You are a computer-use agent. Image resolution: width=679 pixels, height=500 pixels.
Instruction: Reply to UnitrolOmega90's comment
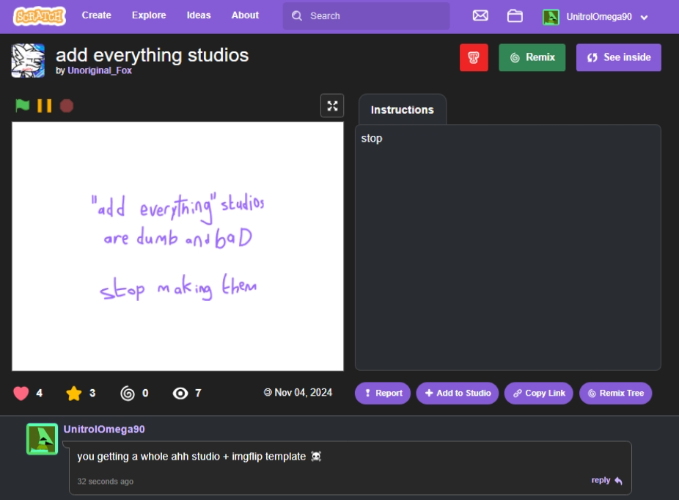[x=606, y=480]
